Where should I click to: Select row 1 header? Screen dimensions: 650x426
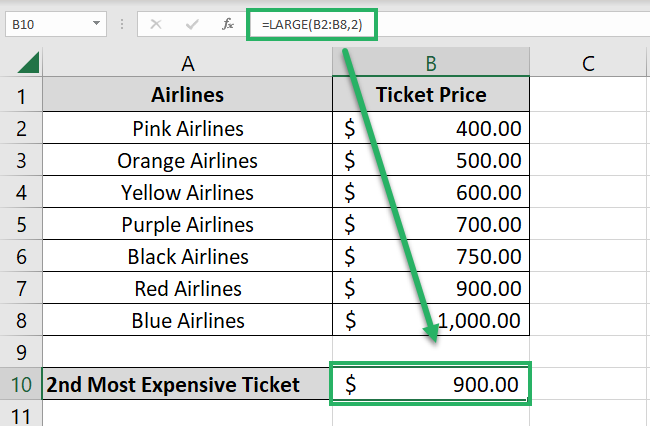coord(20,96)
